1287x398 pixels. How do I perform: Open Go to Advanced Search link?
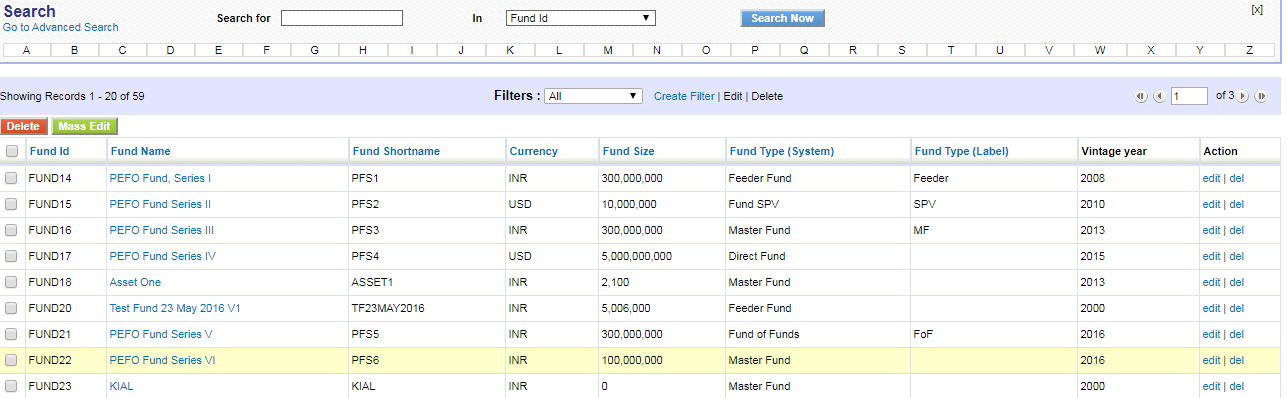click(x=61, y=27)
